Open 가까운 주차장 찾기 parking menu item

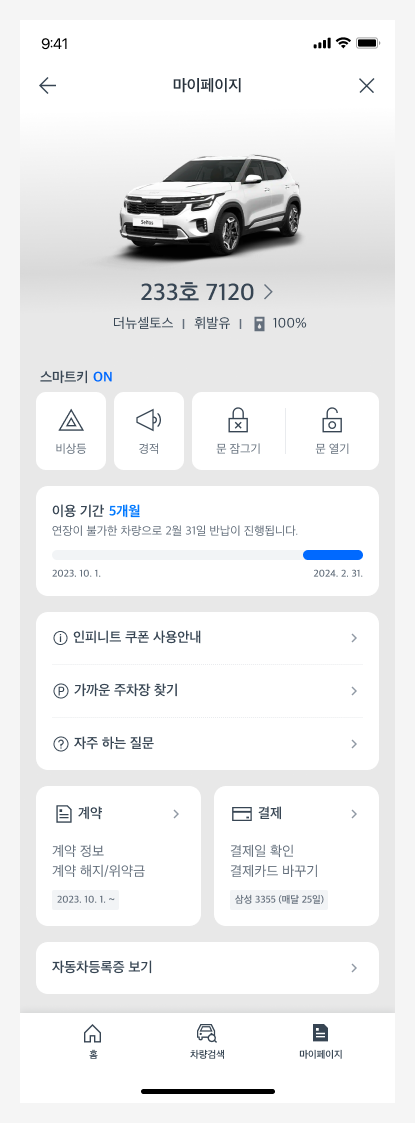tap(207, 691)
